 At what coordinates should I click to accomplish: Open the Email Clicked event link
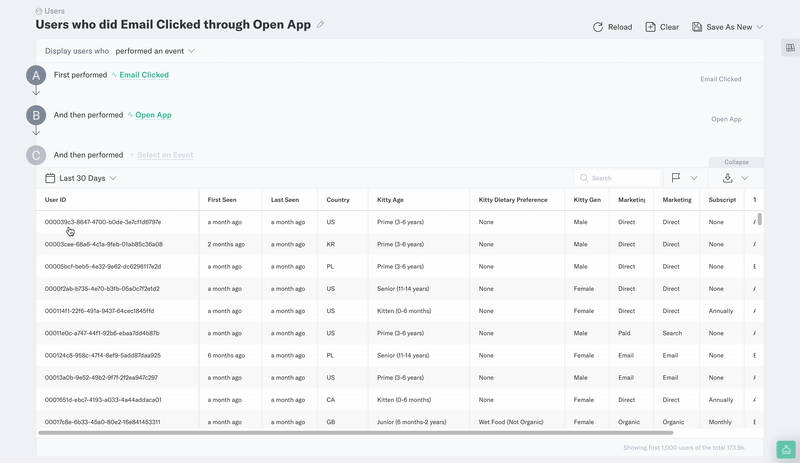point(144,75)
